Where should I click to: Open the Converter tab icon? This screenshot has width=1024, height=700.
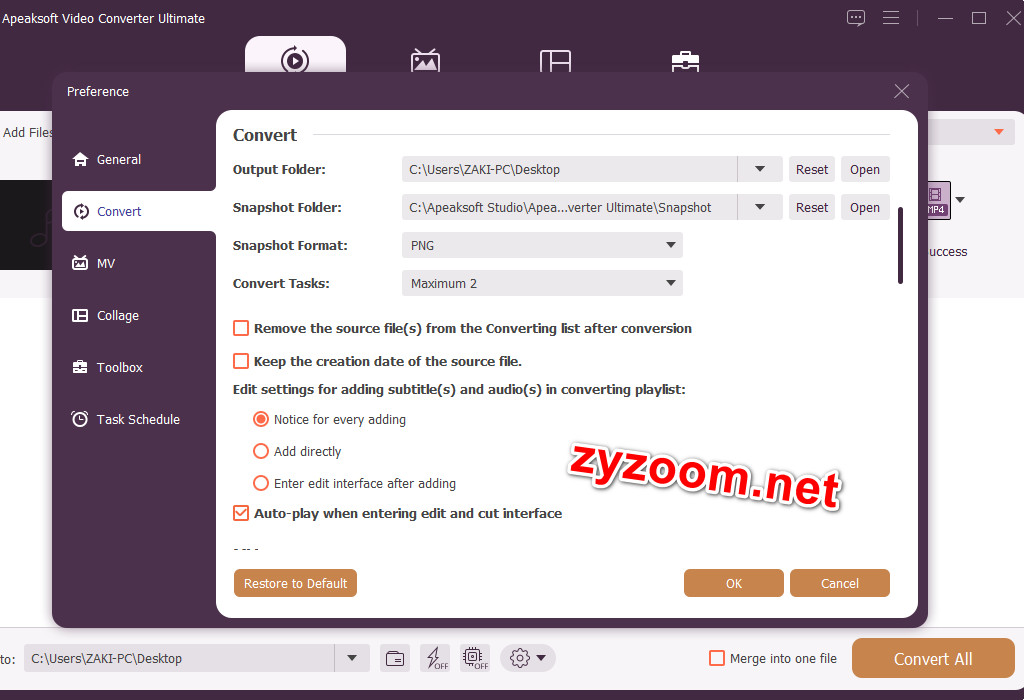[295, 59]
